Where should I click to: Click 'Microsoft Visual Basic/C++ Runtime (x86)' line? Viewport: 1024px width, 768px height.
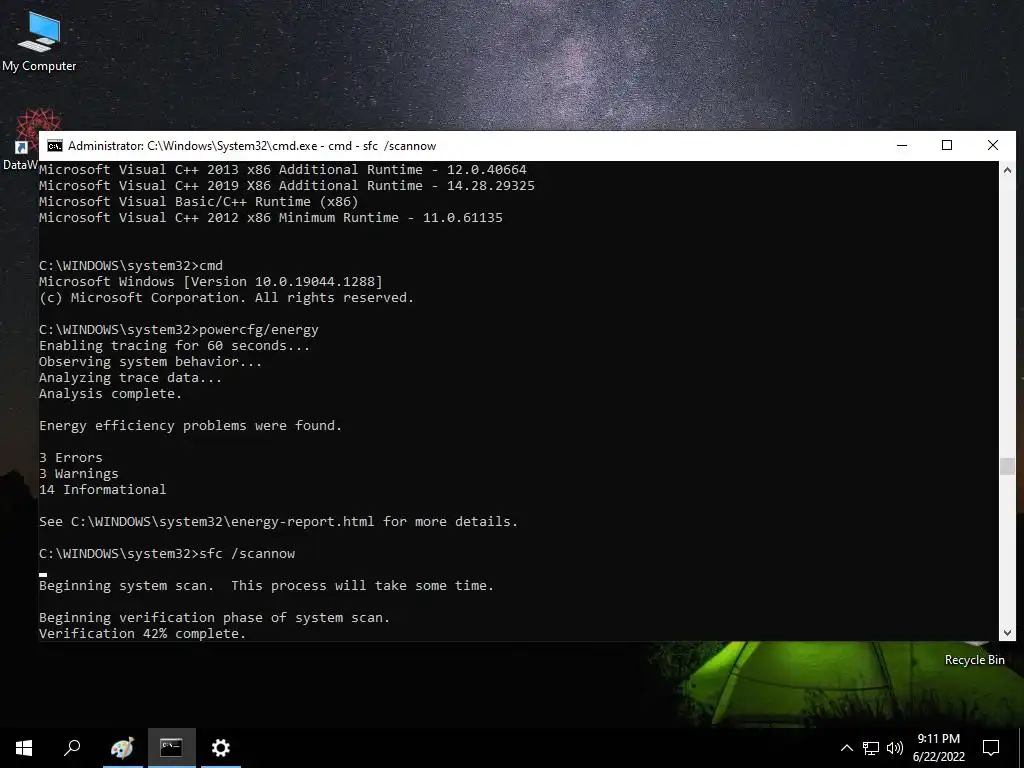pos(199,201)
